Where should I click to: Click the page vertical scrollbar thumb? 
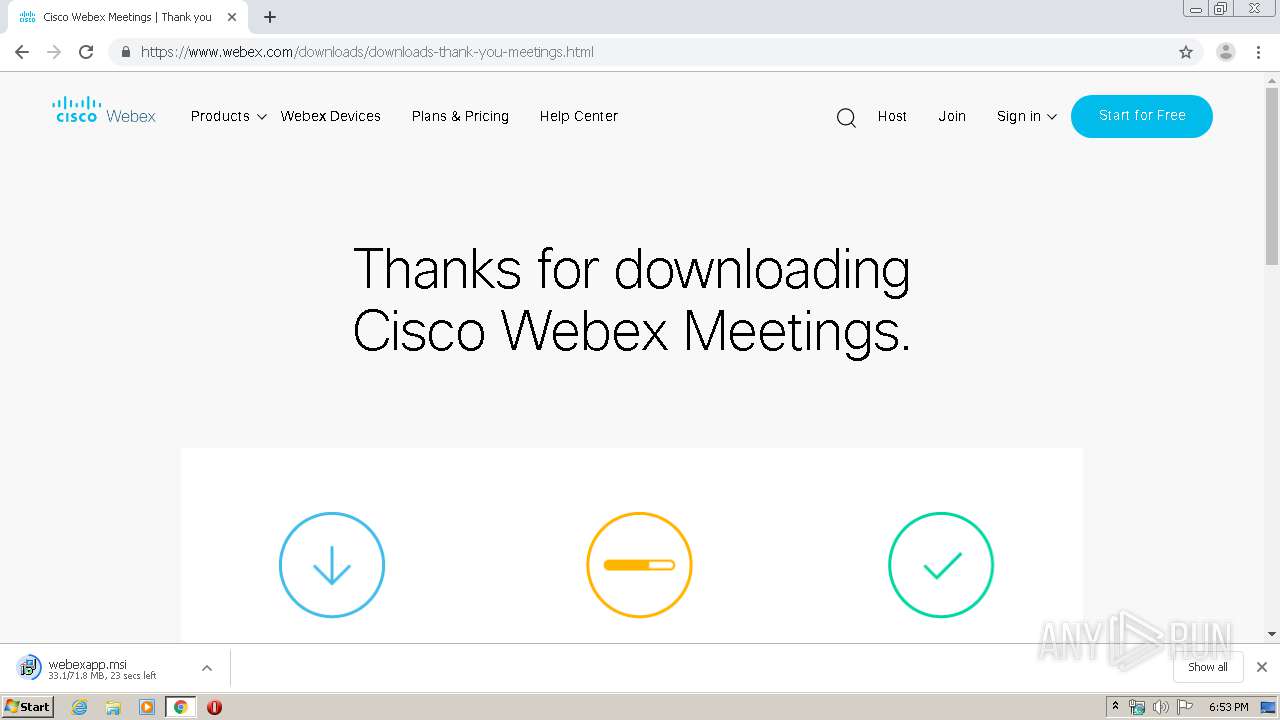click(1272, 177)
